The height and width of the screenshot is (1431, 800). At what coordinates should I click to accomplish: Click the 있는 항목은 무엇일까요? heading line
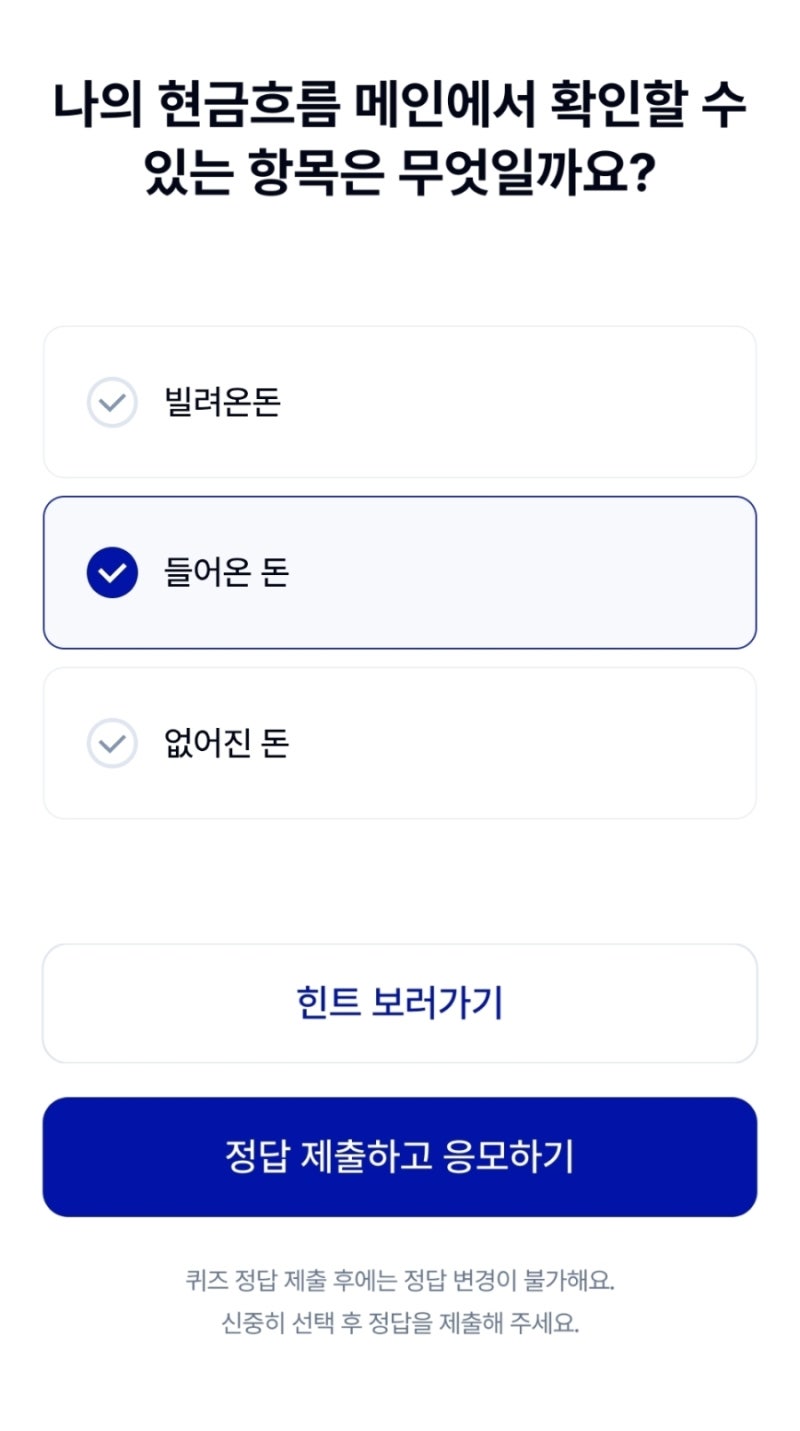point(400,177)
